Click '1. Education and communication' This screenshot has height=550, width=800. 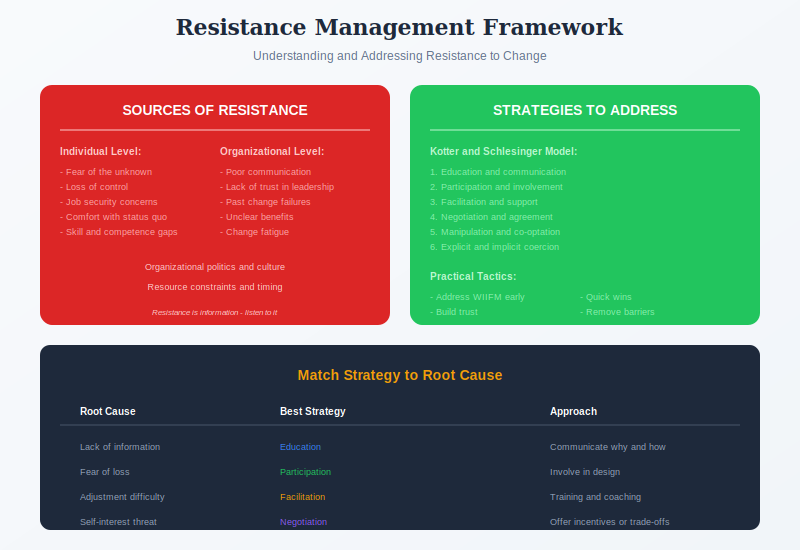pos(498,172)
